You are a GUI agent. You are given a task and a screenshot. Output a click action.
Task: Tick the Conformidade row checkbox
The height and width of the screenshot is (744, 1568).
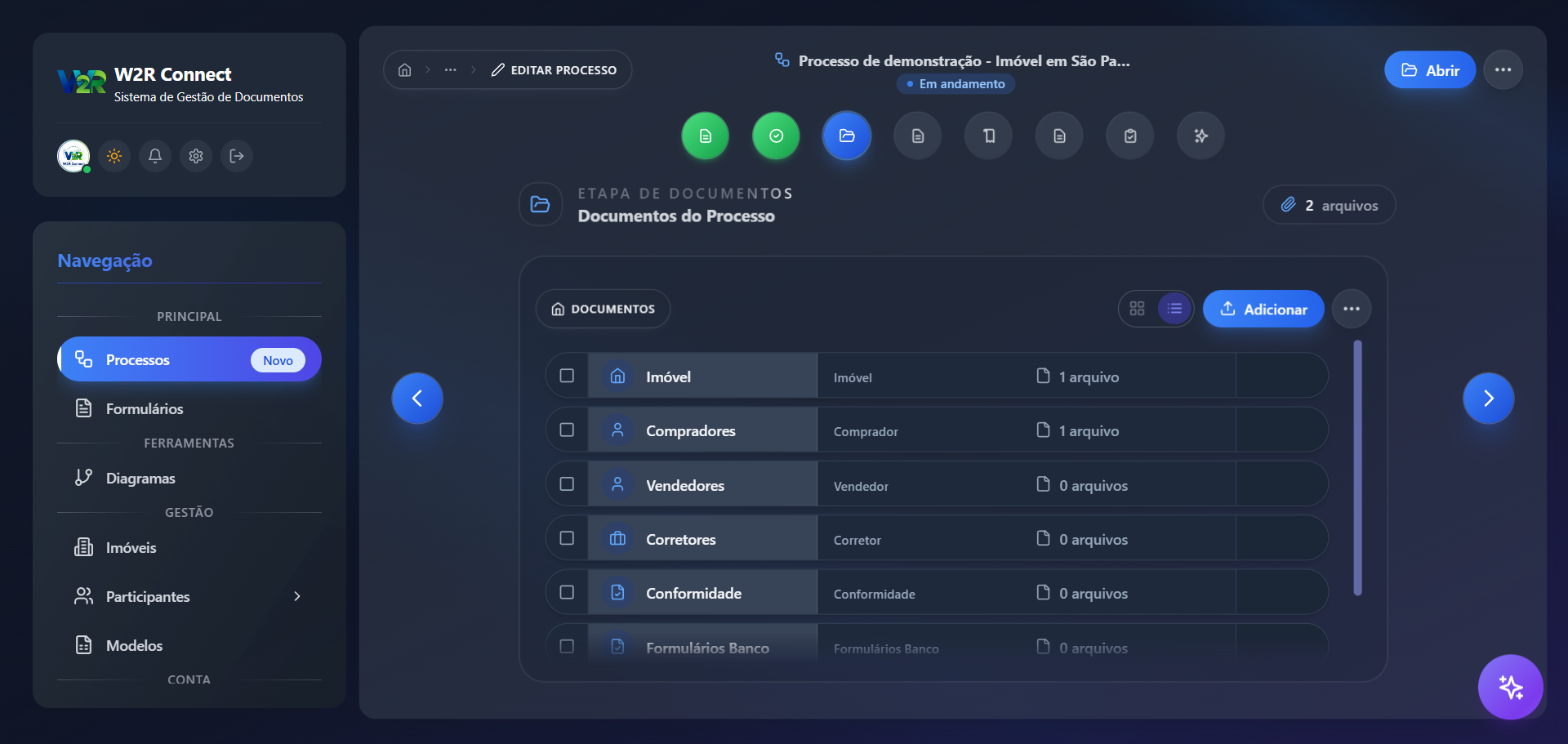point(567,592)
